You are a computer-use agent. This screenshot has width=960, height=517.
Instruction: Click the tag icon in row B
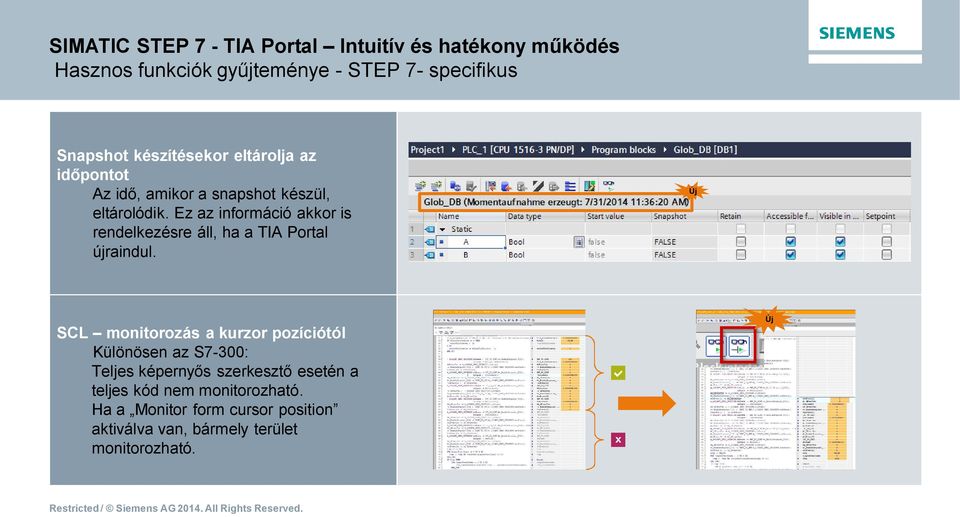tap(430, 255)
